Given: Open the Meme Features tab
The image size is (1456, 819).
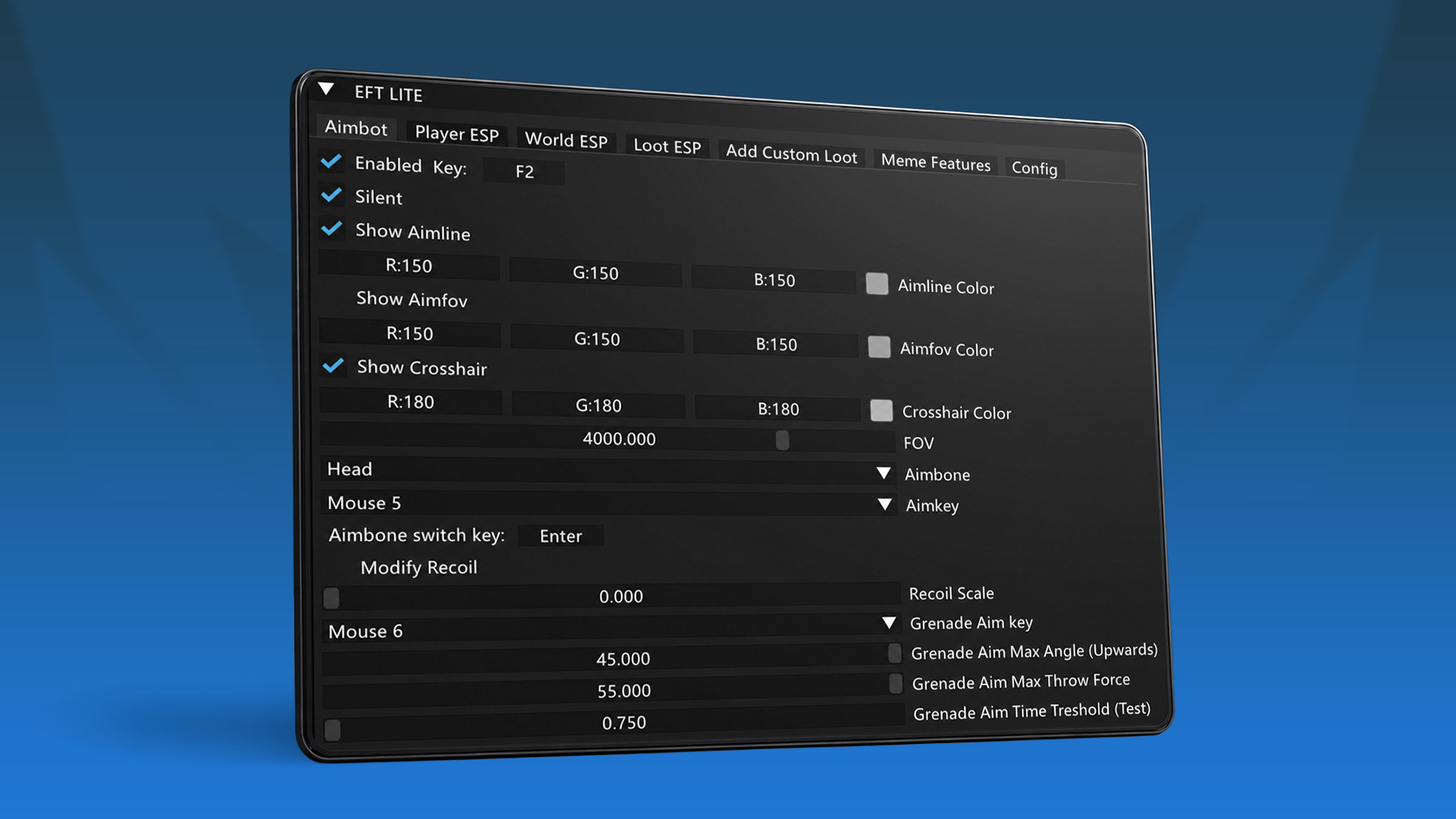Looking at the screenshot, I should [x=935, y=162].
